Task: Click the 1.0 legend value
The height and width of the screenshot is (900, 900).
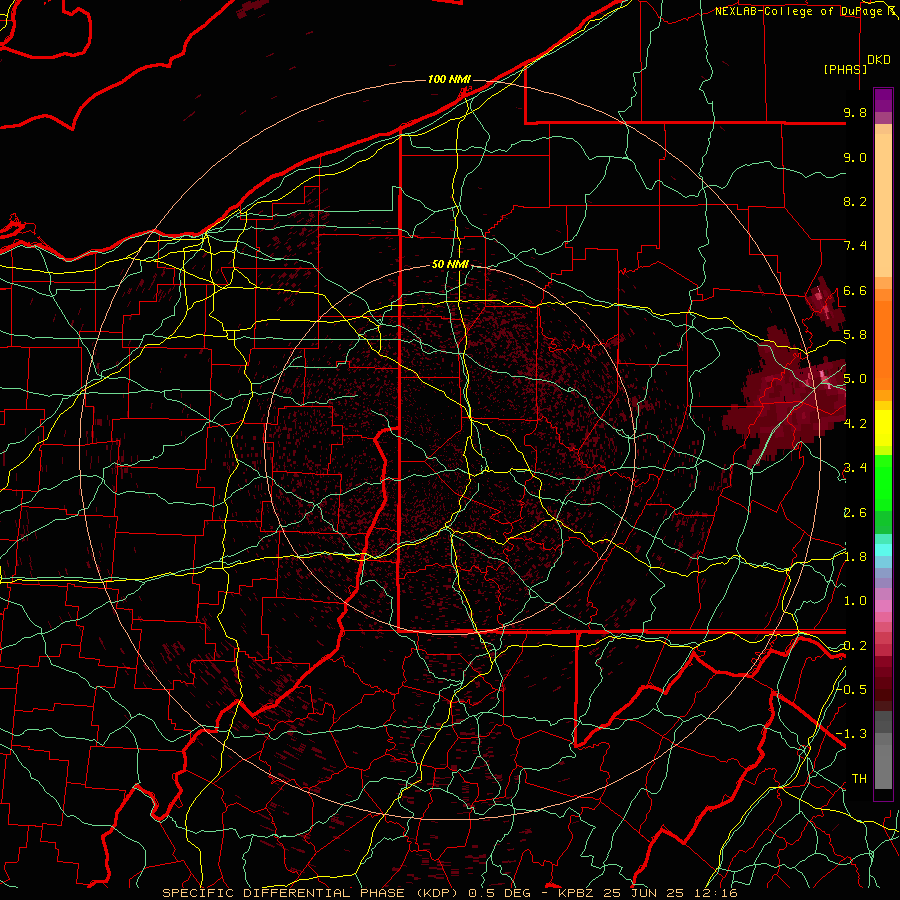Action: tap(855, 601)
